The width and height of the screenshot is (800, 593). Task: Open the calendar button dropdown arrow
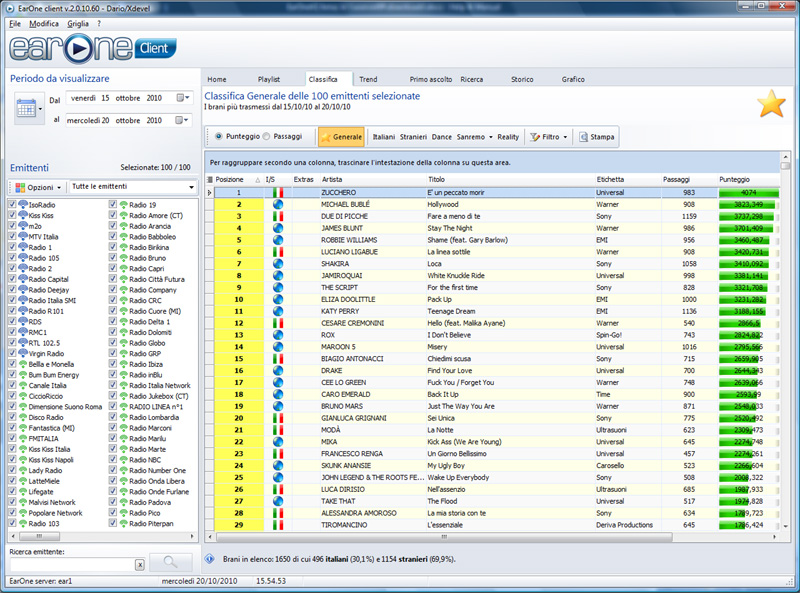tap(40, 109)
